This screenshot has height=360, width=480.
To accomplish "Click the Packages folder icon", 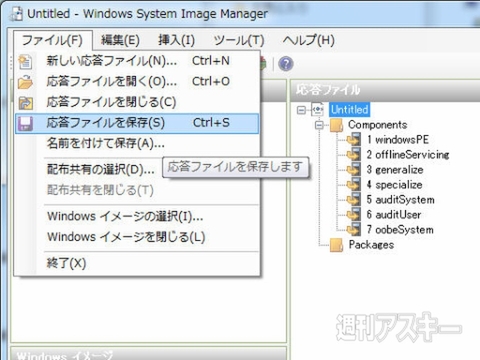I will click(x=336, y=245).
